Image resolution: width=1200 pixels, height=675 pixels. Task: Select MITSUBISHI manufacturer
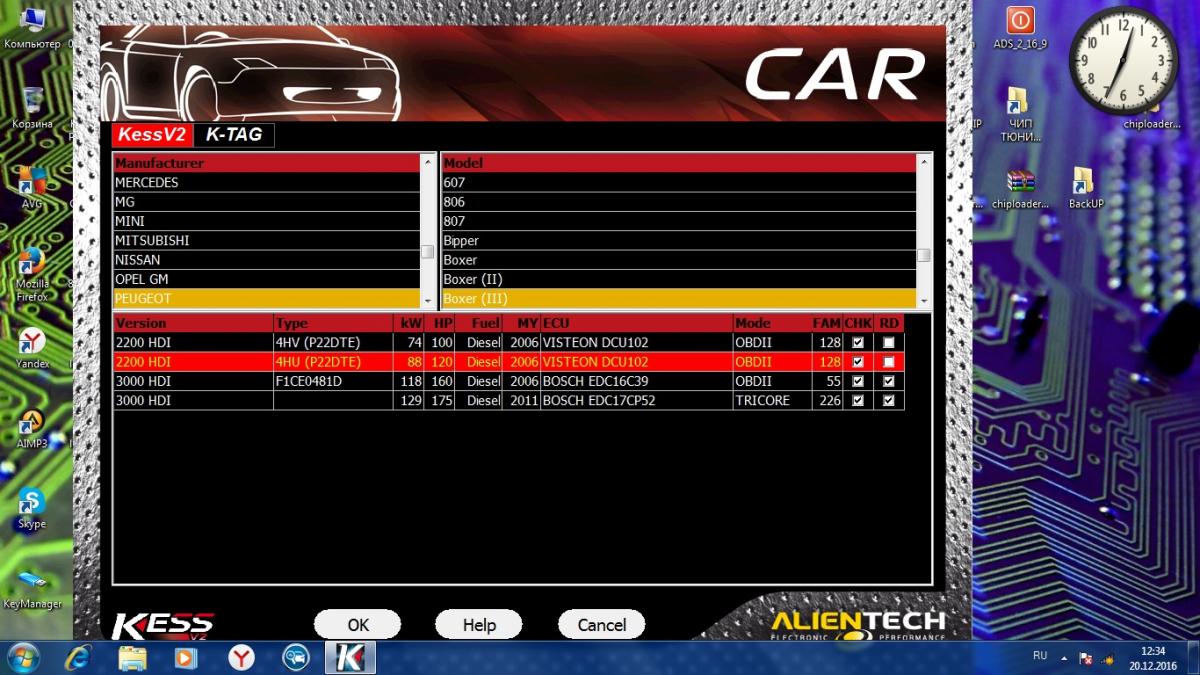pos(267,241)
